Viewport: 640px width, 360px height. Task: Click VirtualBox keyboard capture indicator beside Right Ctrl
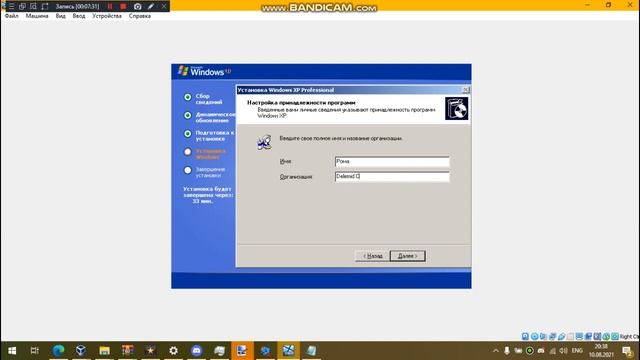[x=615, y=336]
